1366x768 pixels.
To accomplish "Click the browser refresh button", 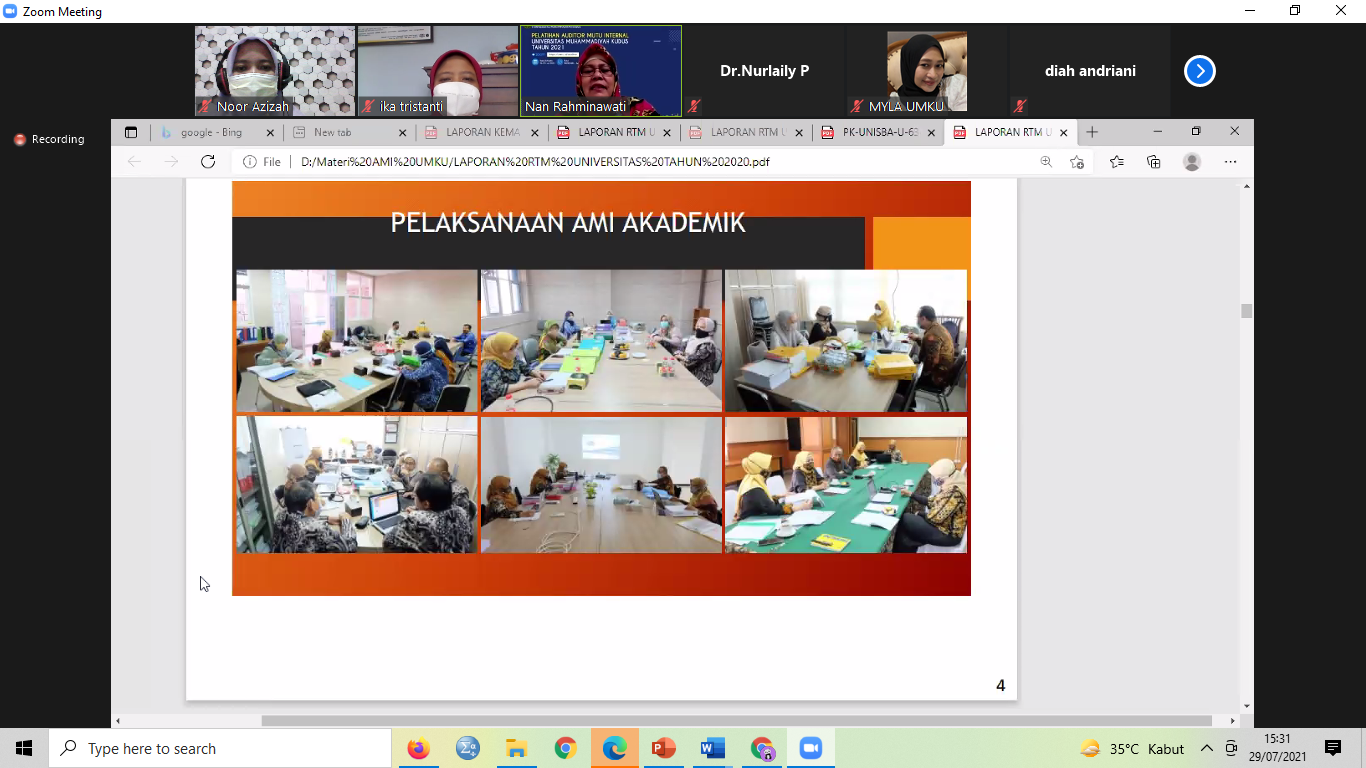I will coord(208,162).
